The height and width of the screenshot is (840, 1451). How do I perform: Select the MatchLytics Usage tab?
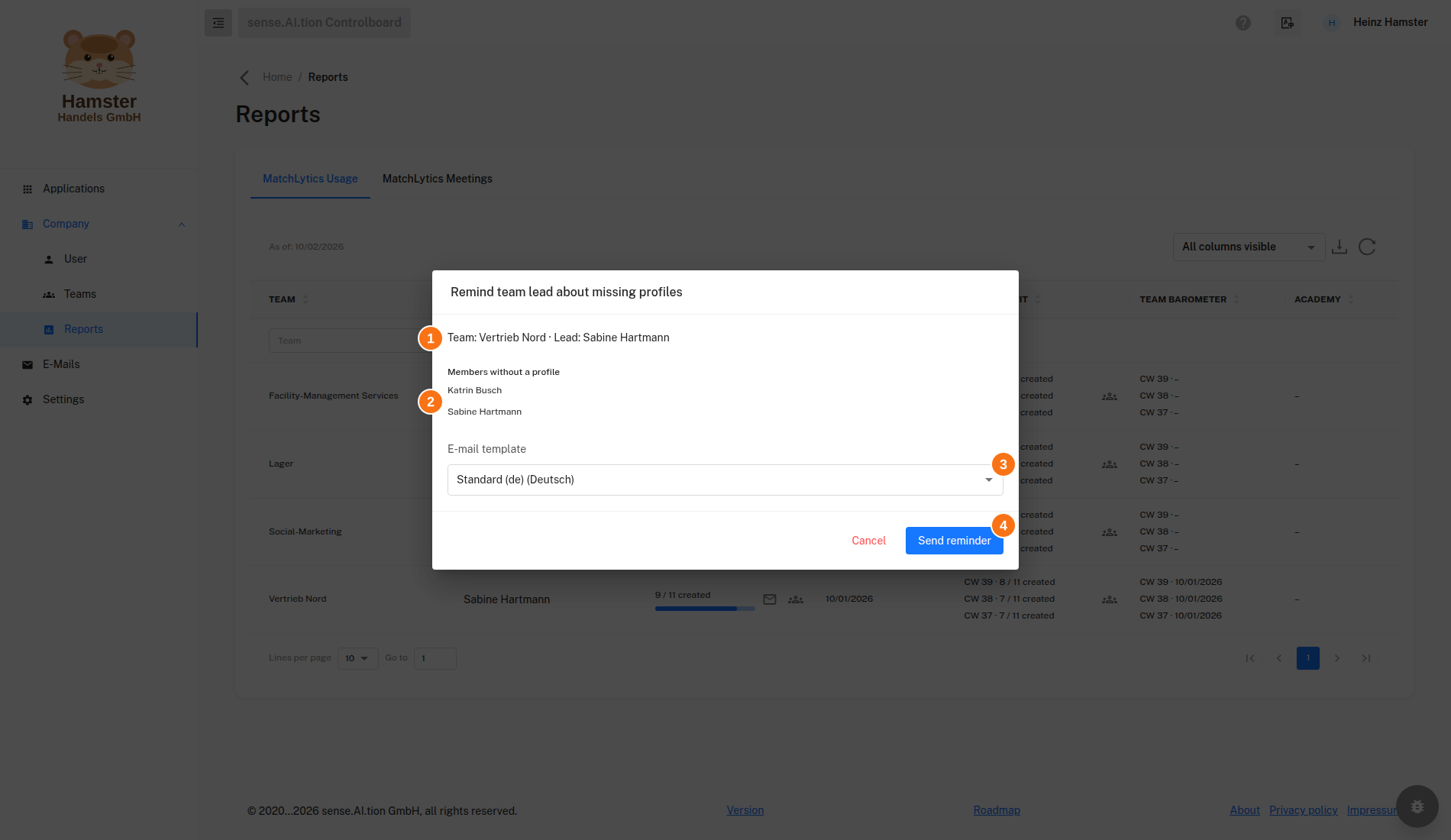click(x=310, y=179)
